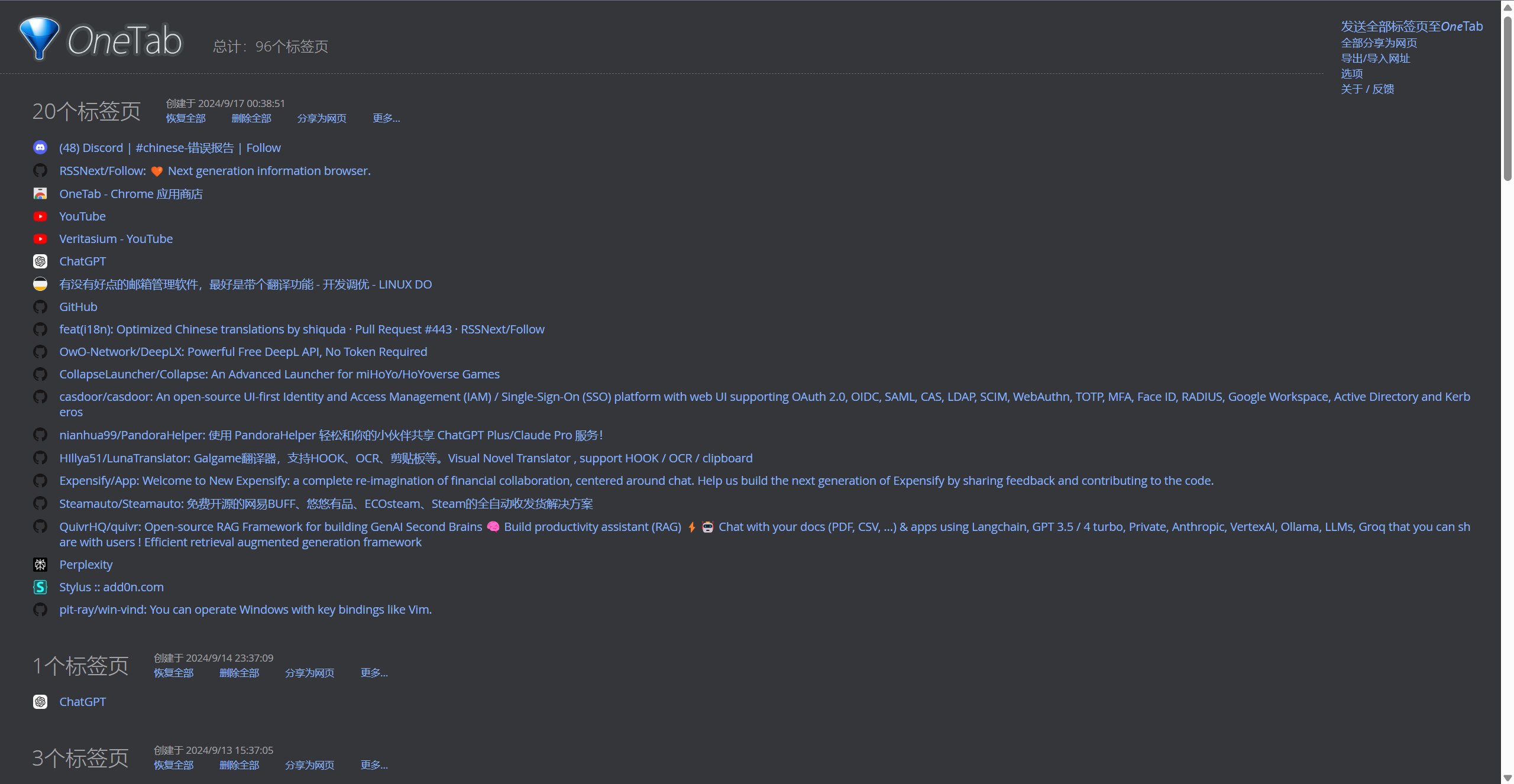Click the red YouTube icon beside Veritasium
Screen dimensions: 1514x784
coord(40,239)
